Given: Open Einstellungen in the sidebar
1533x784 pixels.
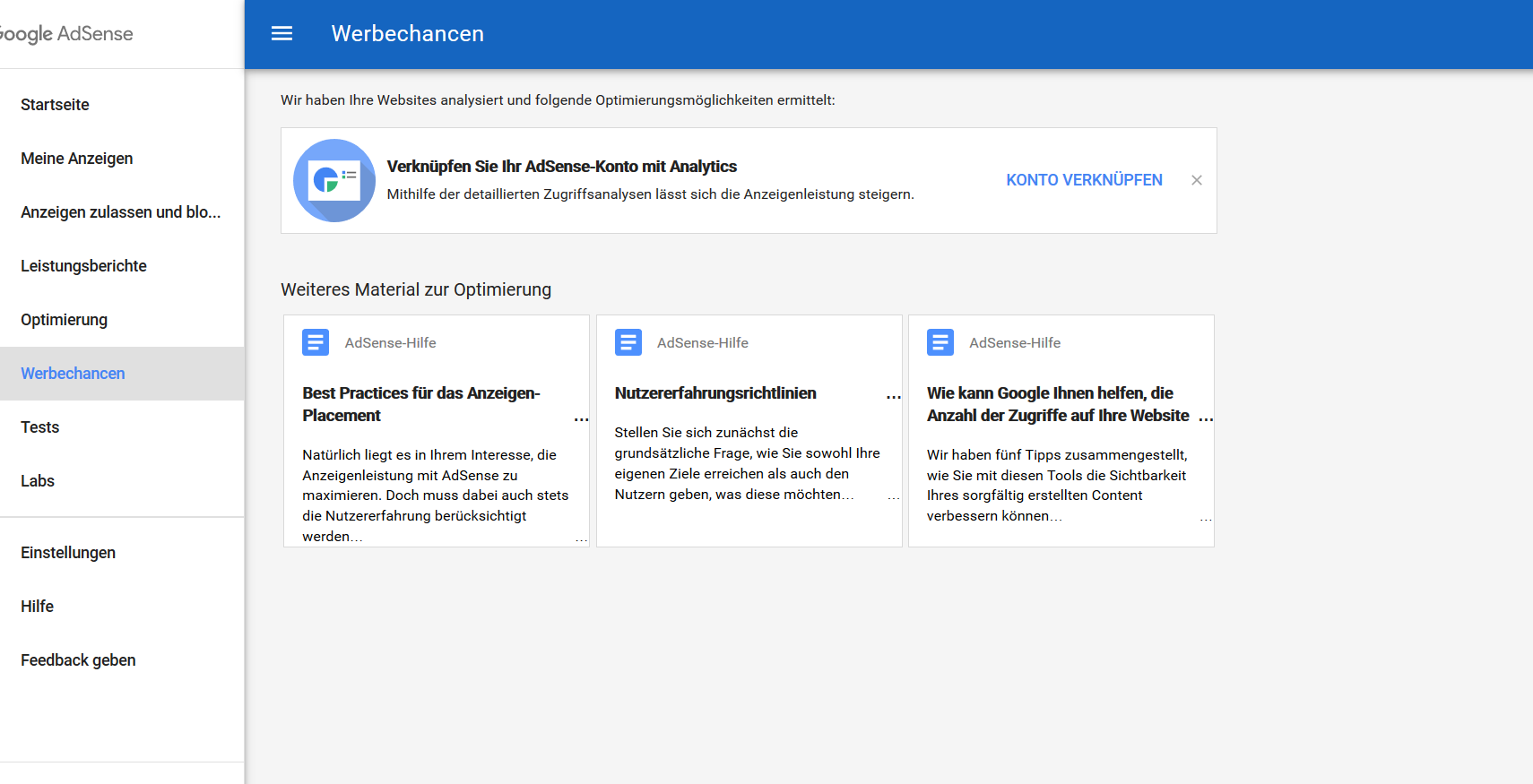Looking at the screenshot, I should [x=68, y=553].
